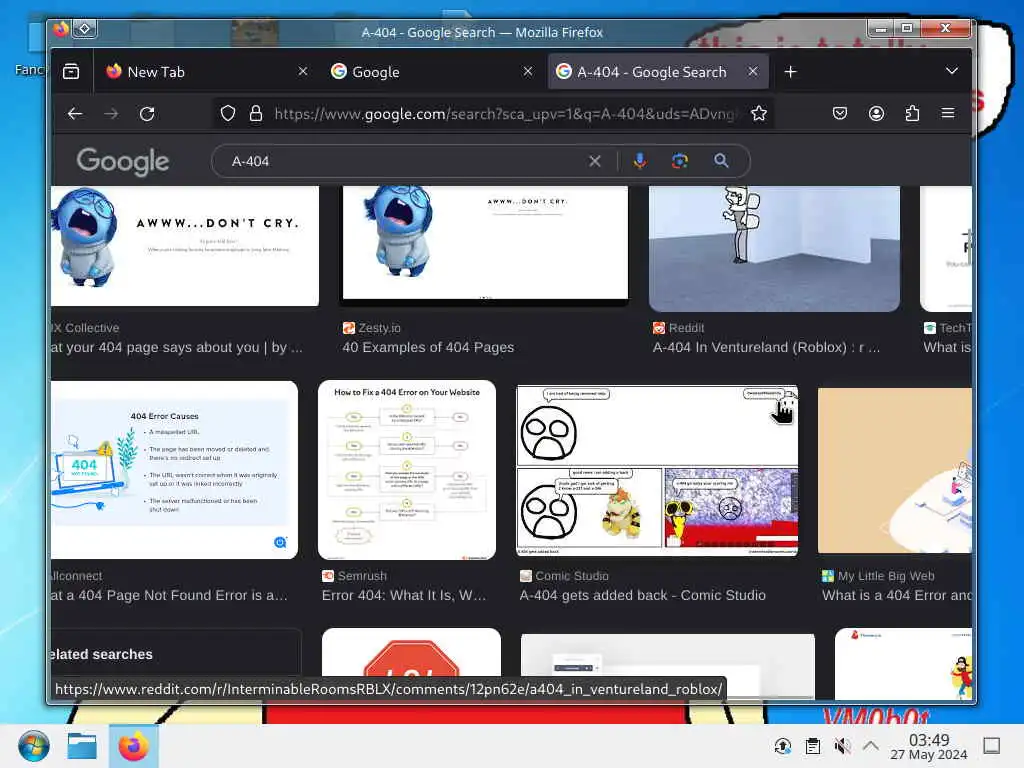This screenshot has height=768, width=1024.
Task: Click the Zesty.io source label
Action: pyautogui.click(x=372, y=328)
